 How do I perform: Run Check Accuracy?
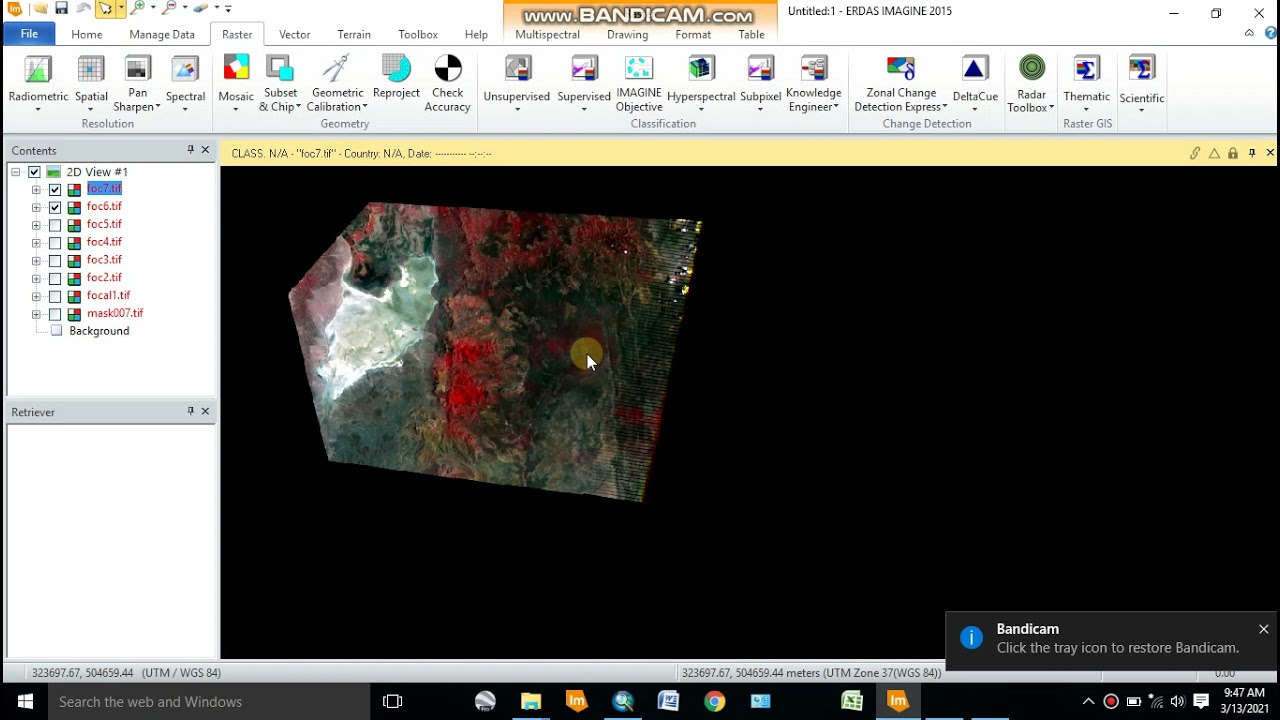[x=447, y=83]
